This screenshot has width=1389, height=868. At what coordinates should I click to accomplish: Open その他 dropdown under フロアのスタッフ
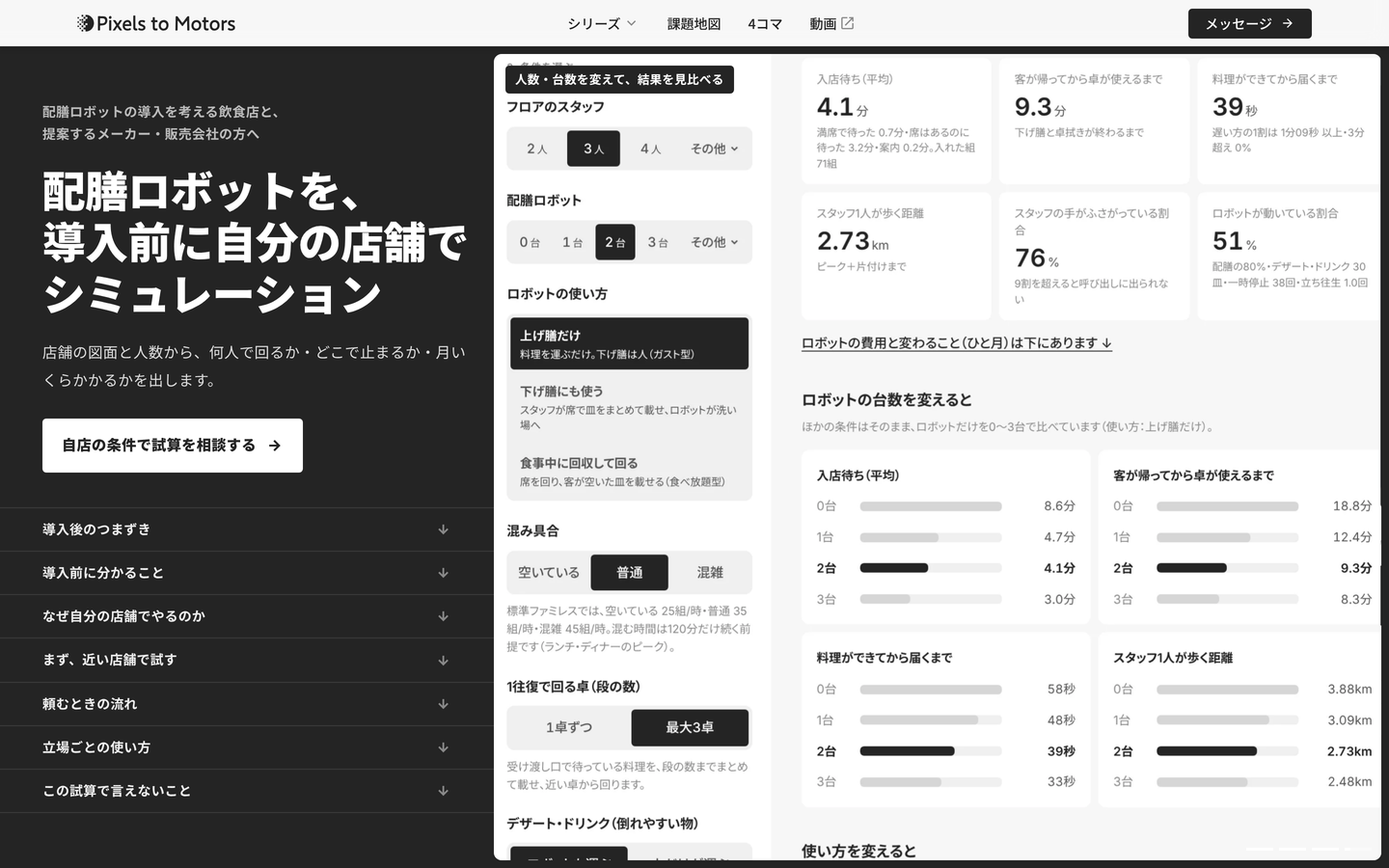pyautogui.click(x=714, y=149)
